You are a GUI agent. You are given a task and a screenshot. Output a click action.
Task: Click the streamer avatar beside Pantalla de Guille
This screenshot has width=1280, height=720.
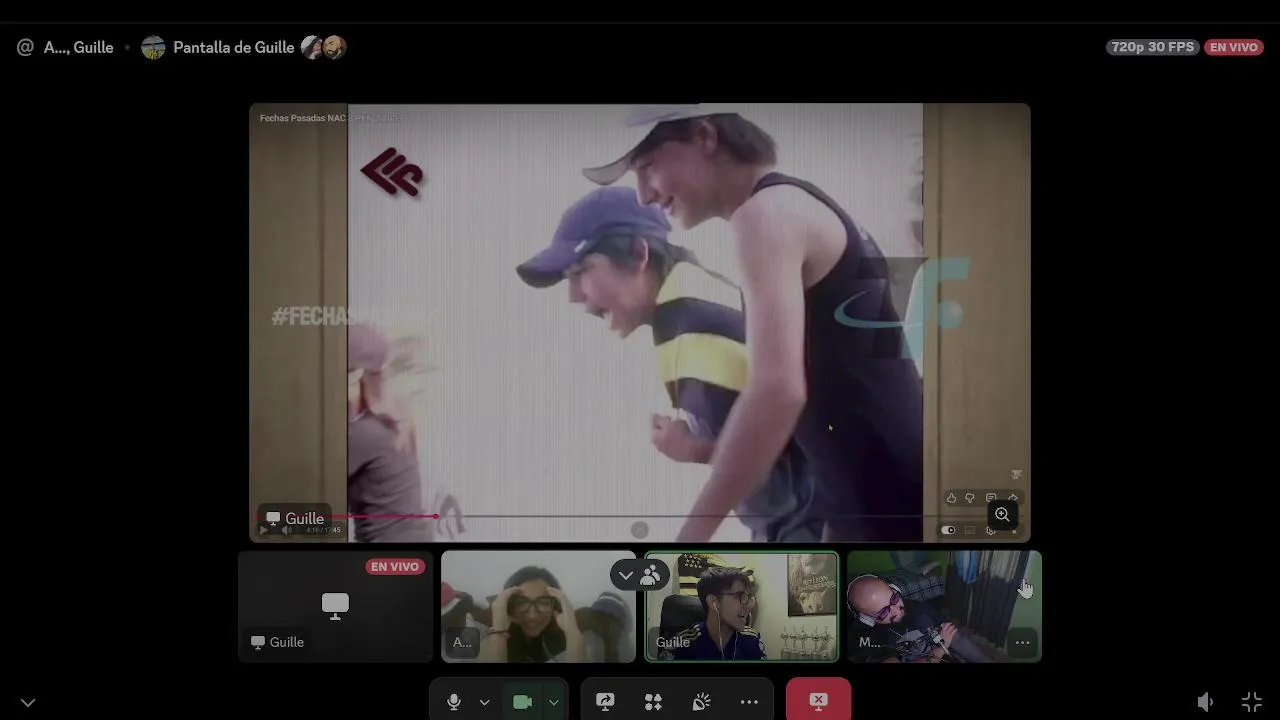[x=153, y=47]
